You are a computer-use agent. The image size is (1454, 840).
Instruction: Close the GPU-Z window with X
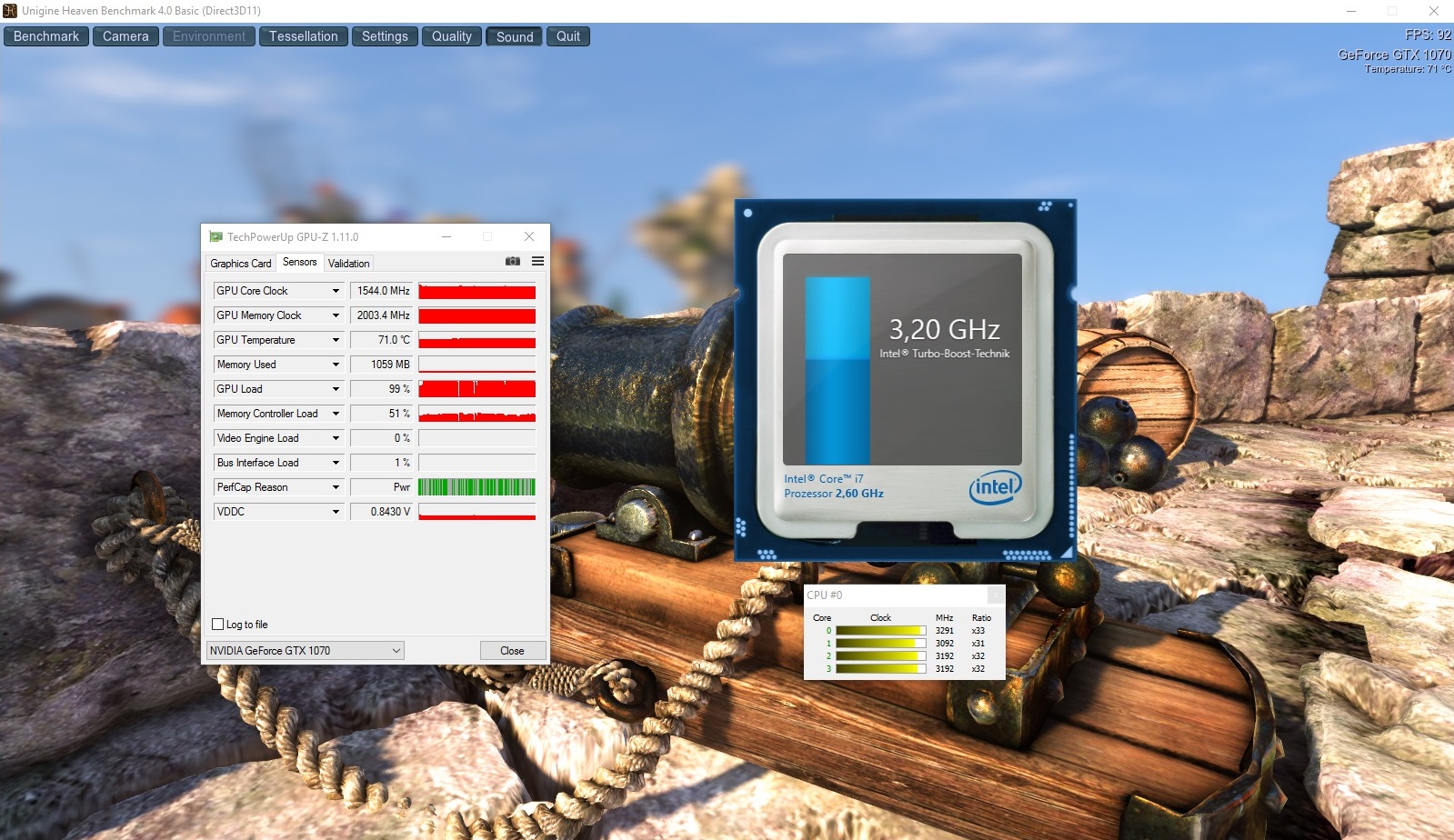click(529, 236)
